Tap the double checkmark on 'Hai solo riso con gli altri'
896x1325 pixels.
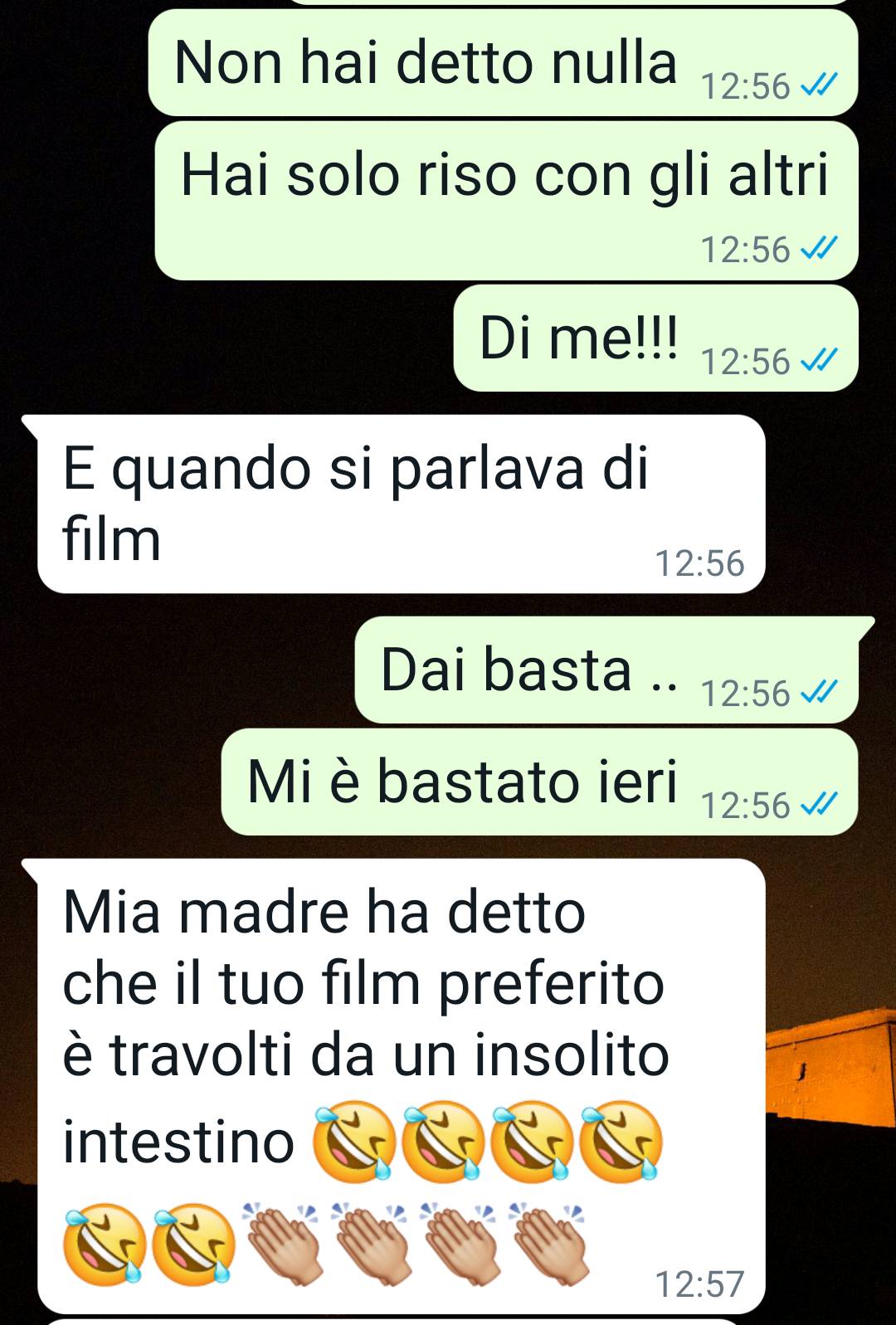point(819,248)
